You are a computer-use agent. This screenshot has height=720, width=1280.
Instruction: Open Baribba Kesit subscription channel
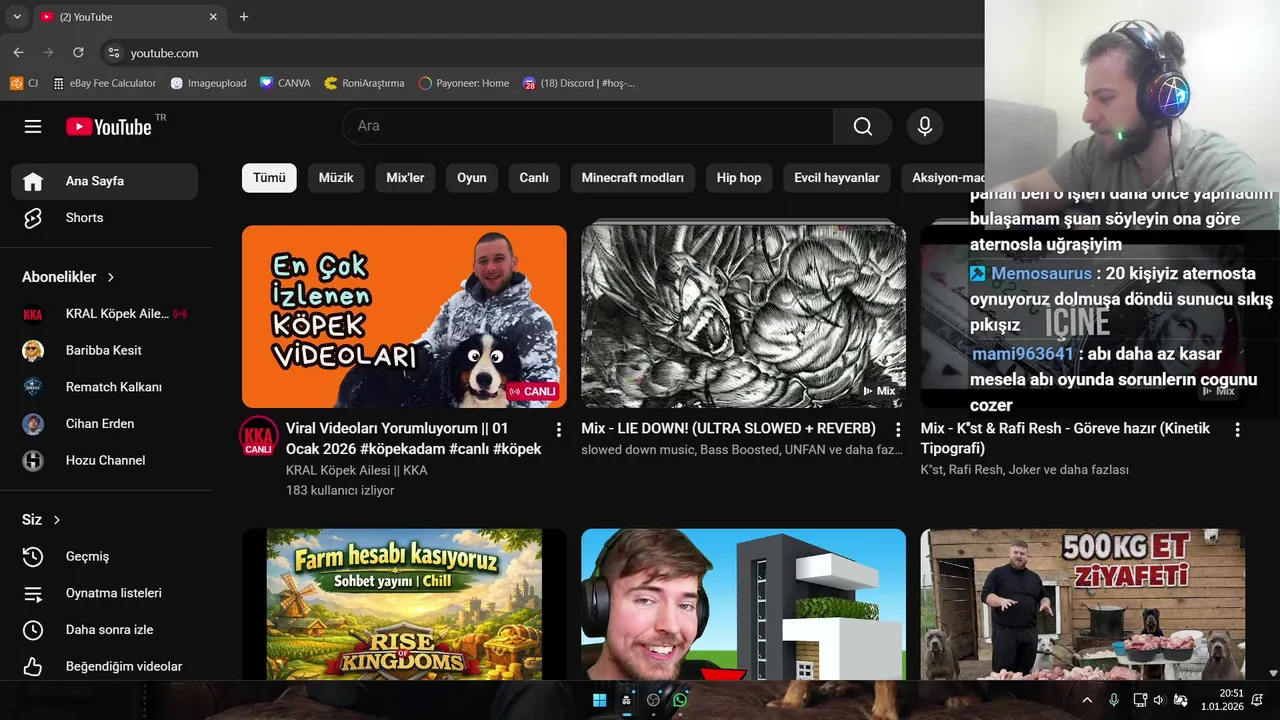pyautogui.click(x=105, y=350)
